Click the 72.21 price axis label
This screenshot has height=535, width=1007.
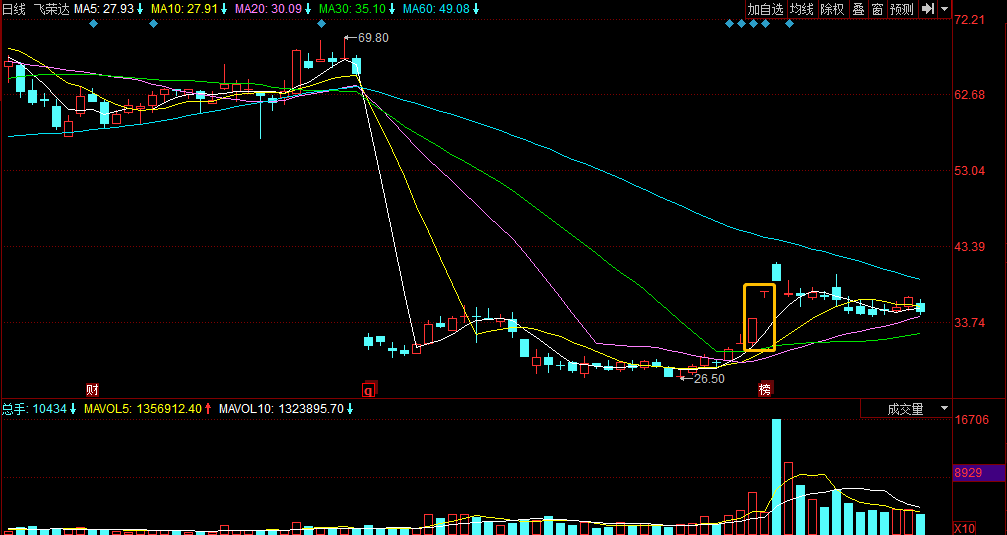click(969, 20)
